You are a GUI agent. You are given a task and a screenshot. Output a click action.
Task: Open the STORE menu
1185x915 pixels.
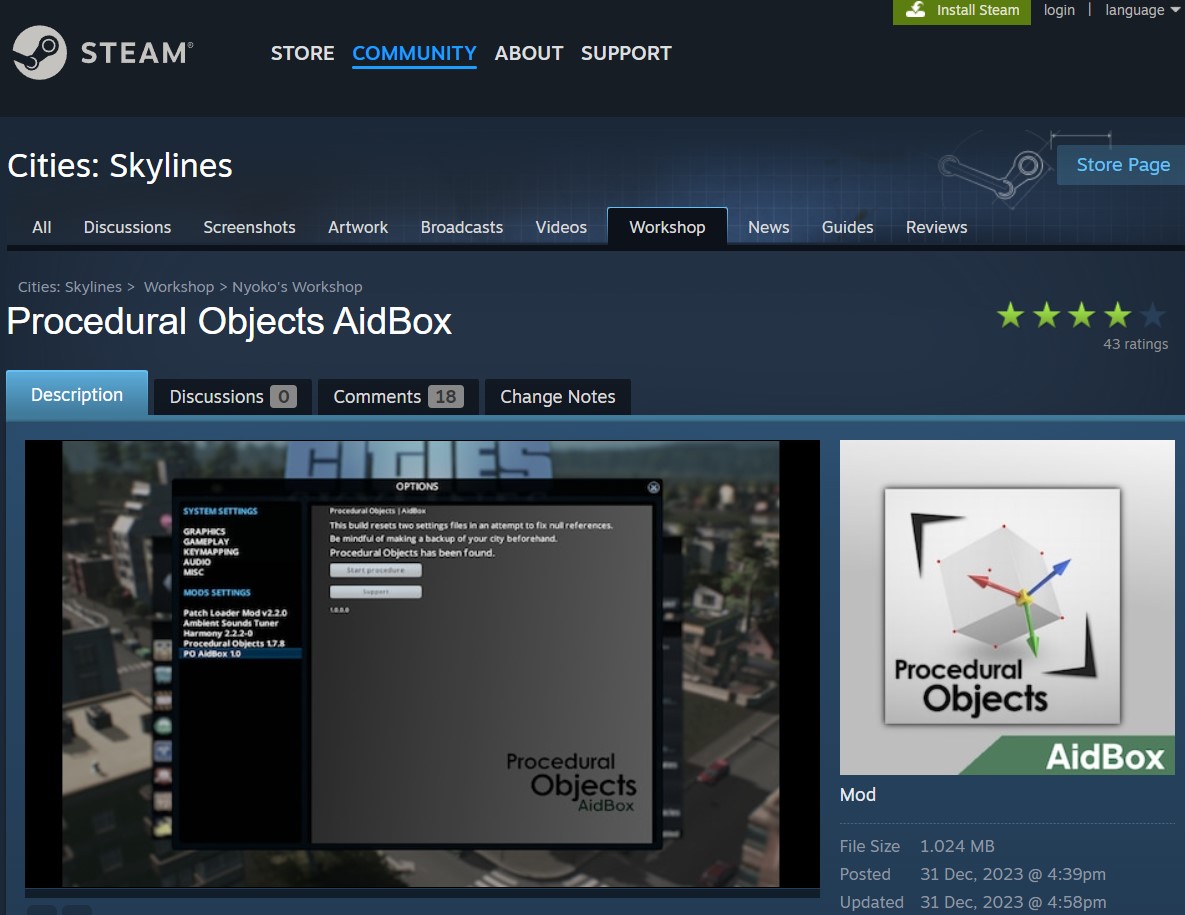[302, 53]
